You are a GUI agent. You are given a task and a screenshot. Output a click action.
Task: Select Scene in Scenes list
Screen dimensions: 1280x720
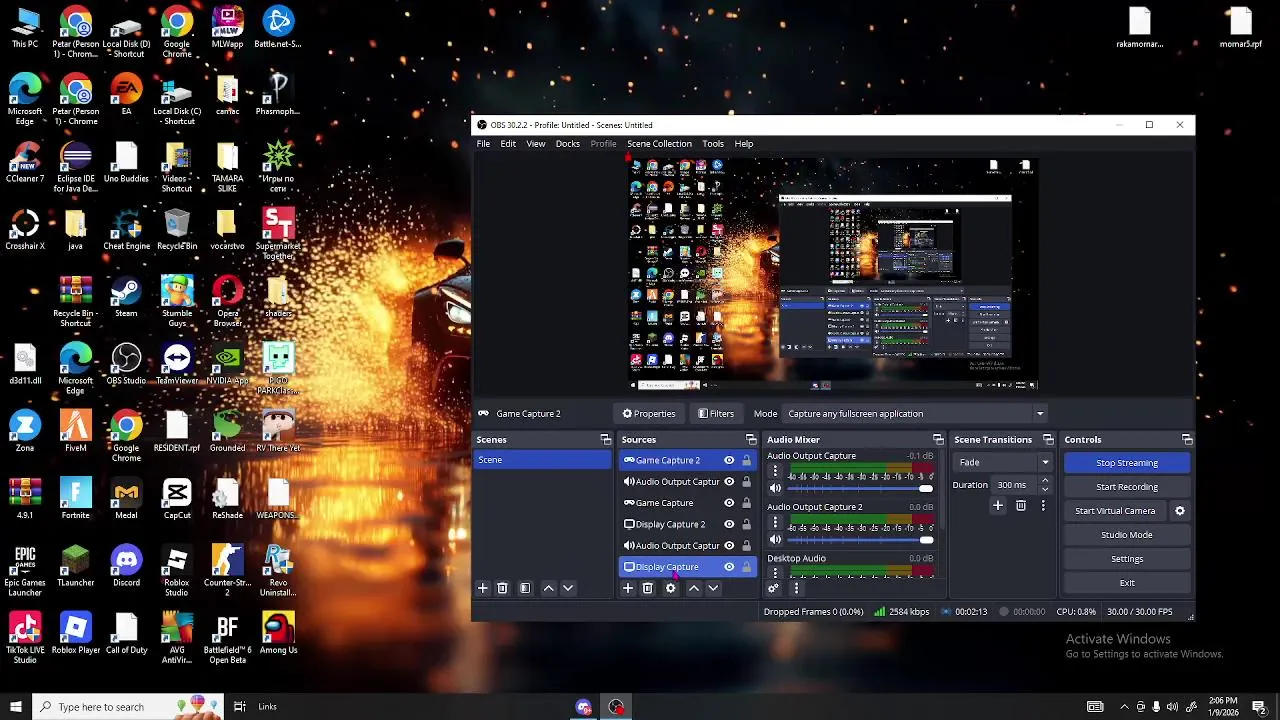pos(543,460)
